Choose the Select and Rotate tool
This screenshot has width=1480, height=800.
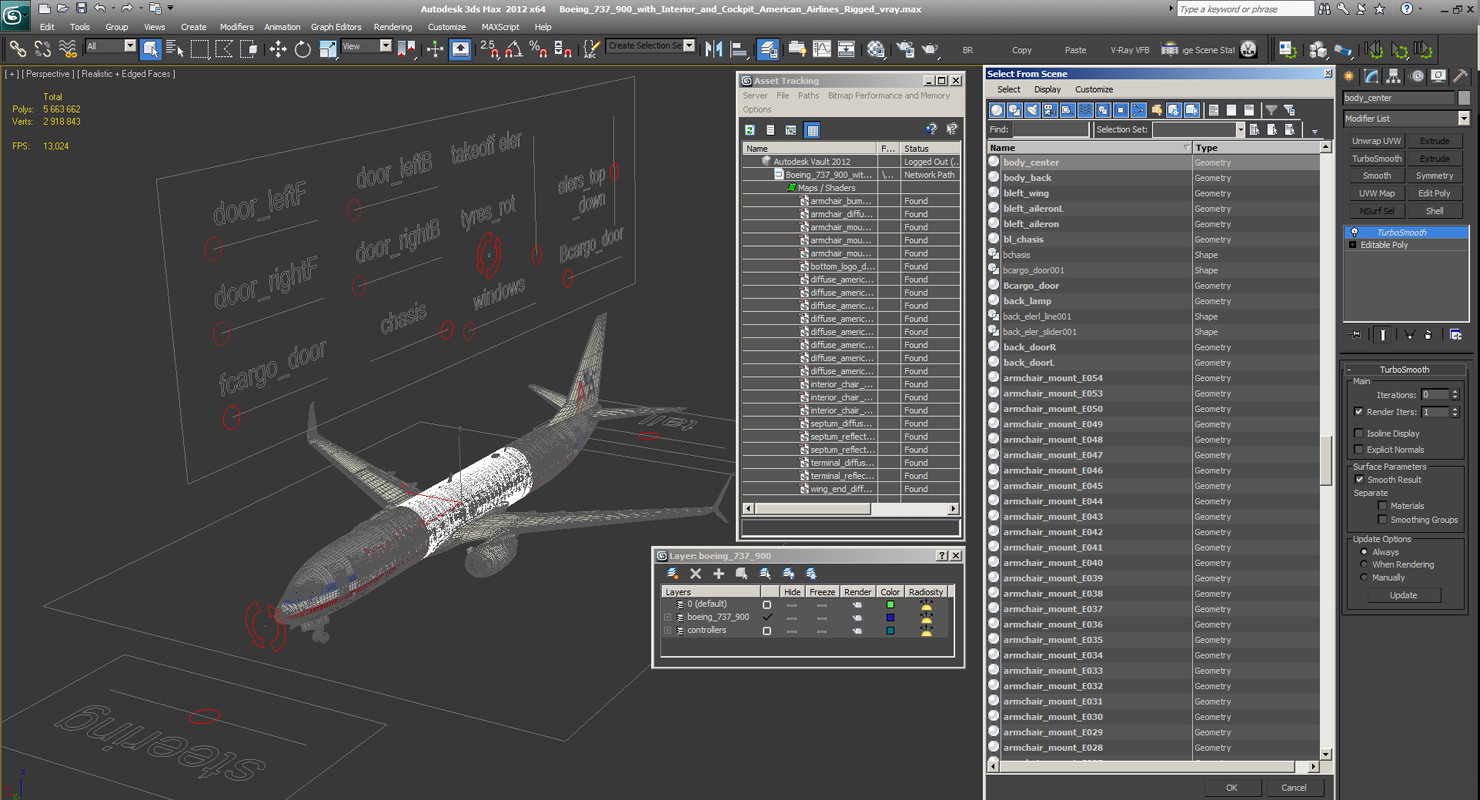pos(302,48)
